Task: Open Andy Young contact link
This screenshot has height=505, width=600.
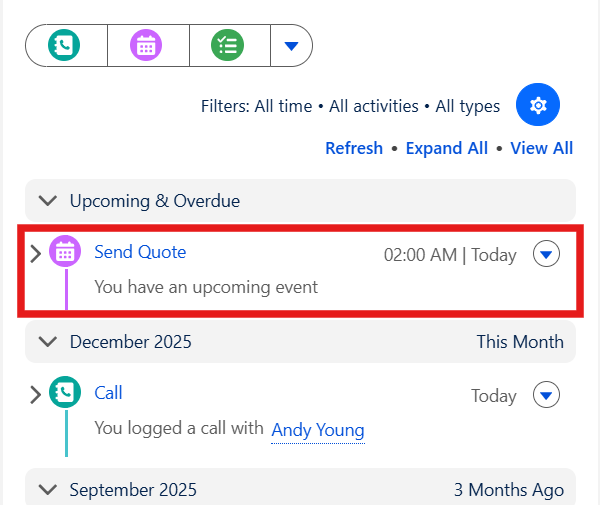Action: click(318, 430)
